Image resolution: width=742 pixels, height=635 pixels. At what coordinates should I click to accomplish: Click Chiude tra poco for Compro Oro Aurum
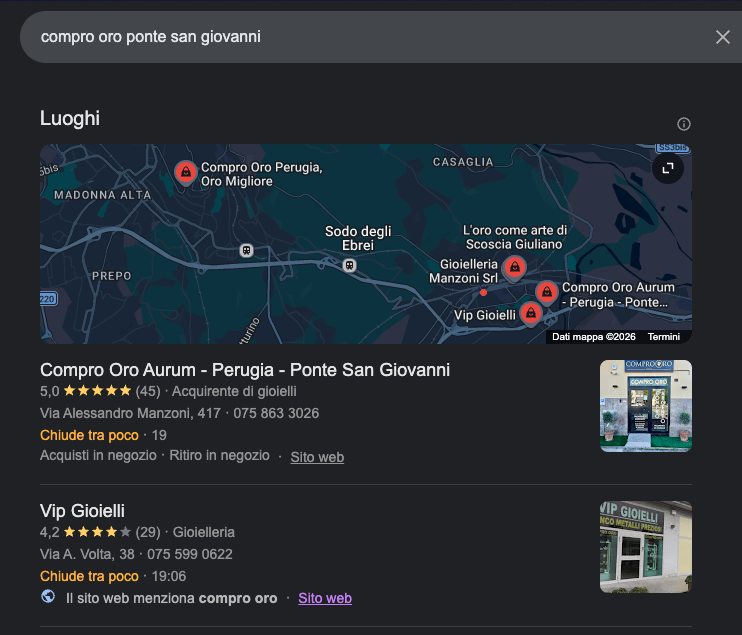tap(89, 435)
